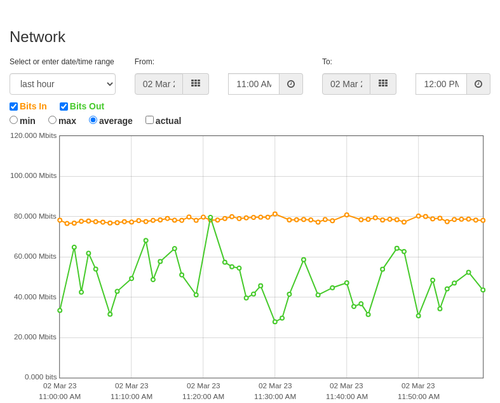500x403 pixels.
Task: Click the 'Network' heading
Action: point(37,37)
